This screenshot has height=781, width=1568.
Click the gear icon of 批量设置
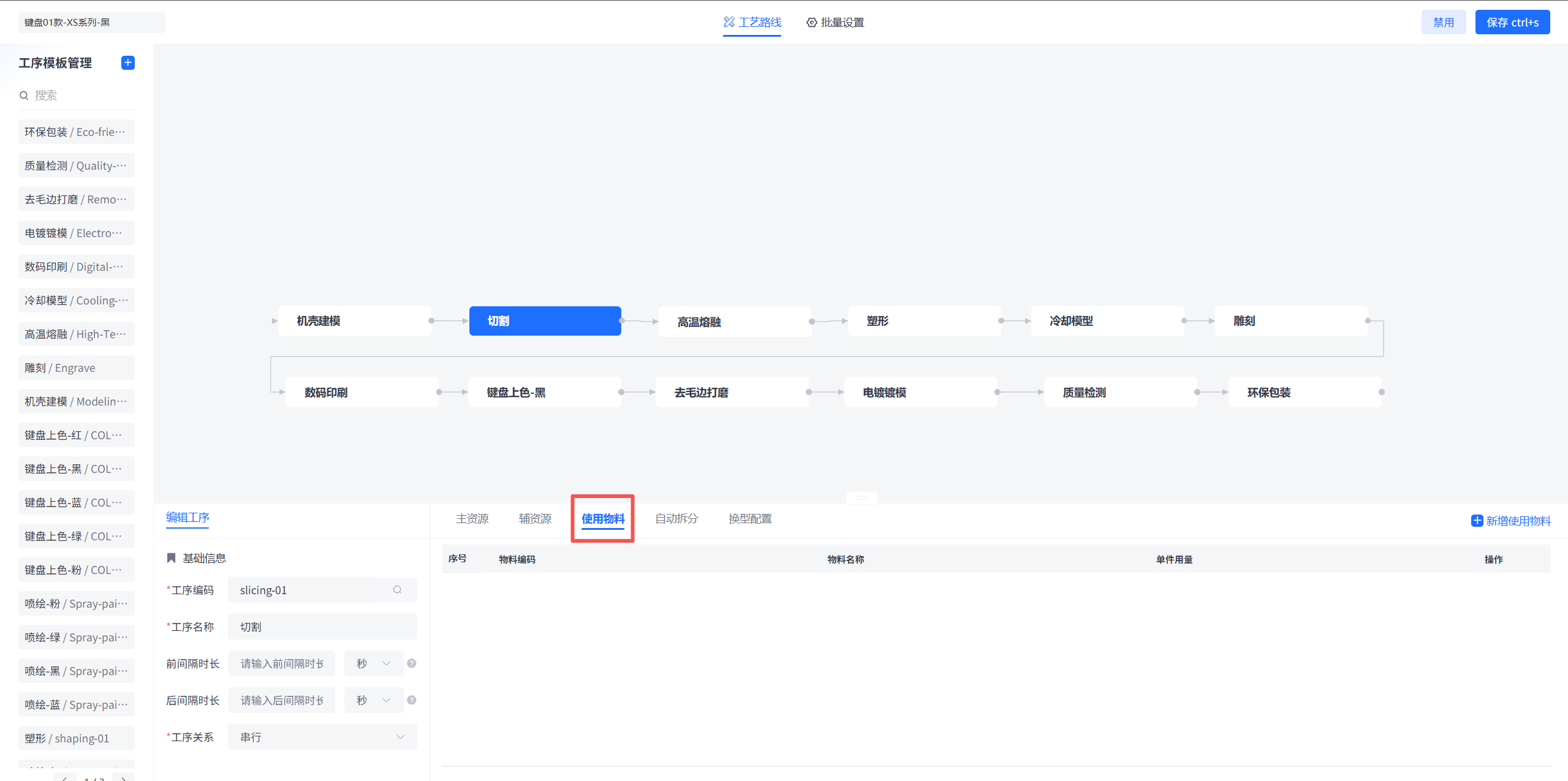click(x=811, y=23)
